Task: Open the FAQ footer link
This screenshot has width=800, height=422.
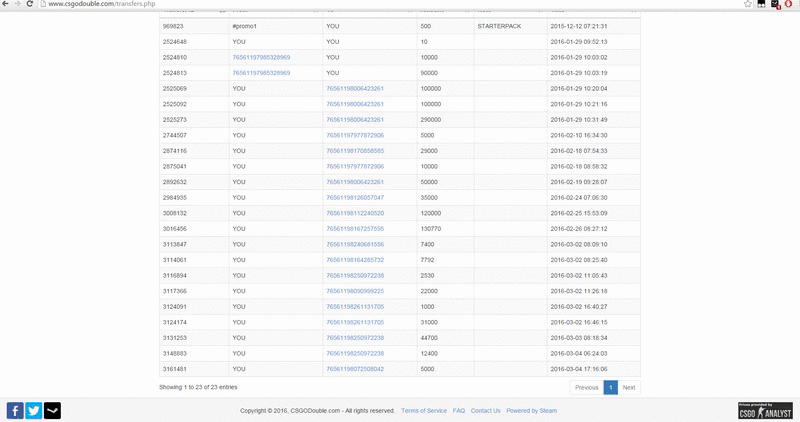Action: tap(459, 410)
